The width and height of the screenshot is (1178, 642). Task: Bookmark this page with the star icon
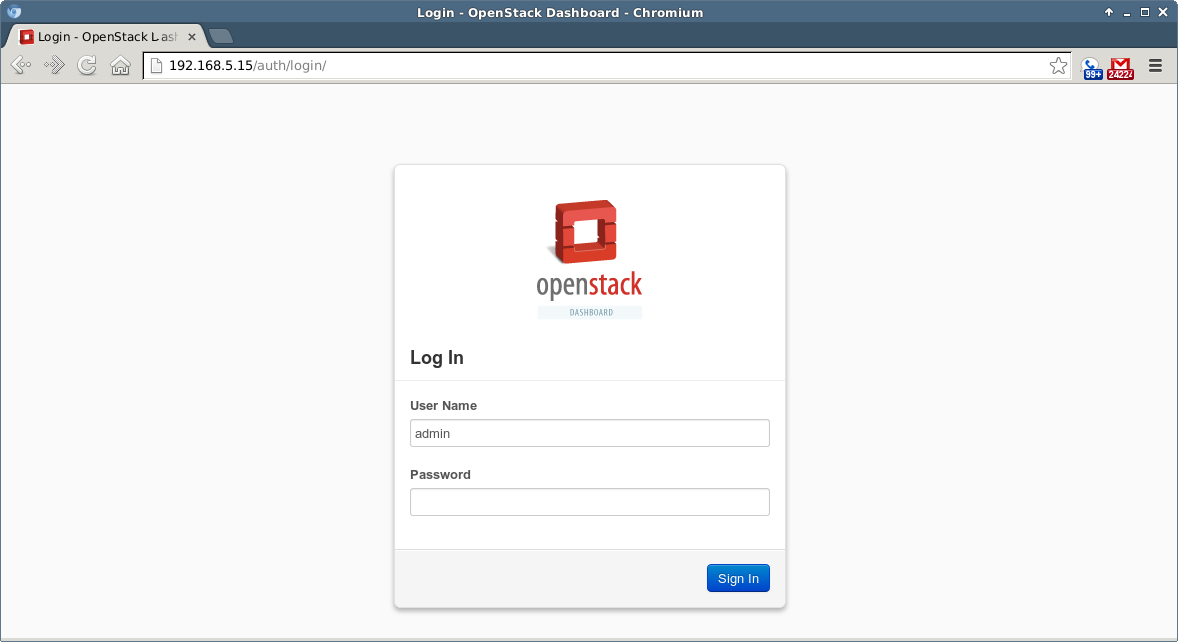(1058, 66)
